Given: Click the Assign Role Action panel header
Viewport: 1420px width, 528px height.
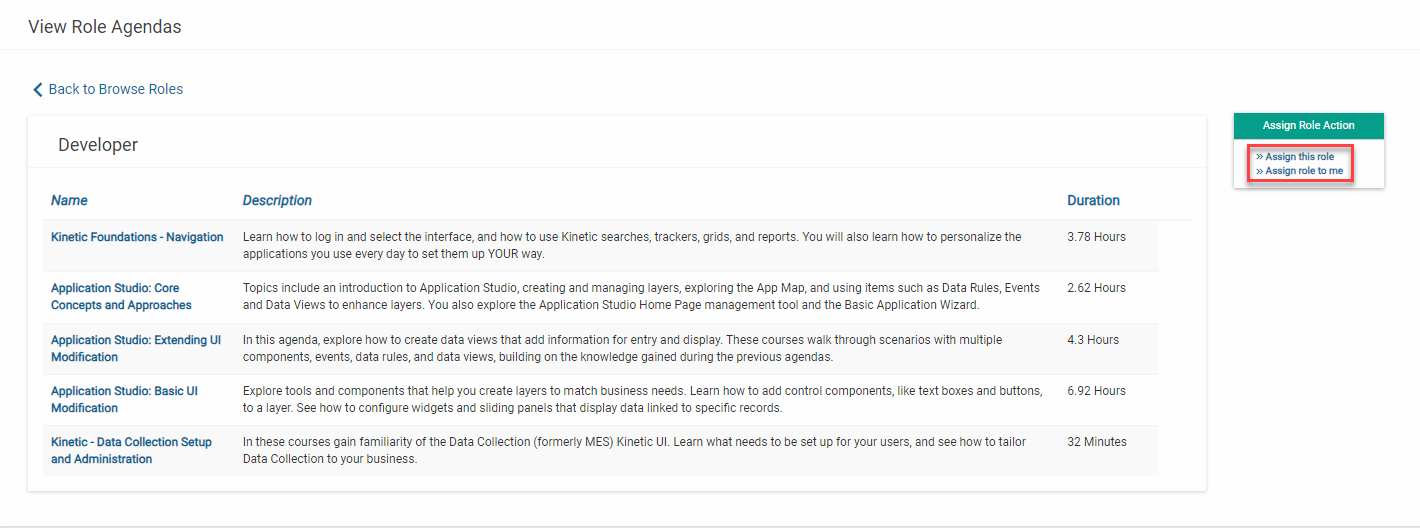Looking at the screenshot, I should coord(1308,126).
